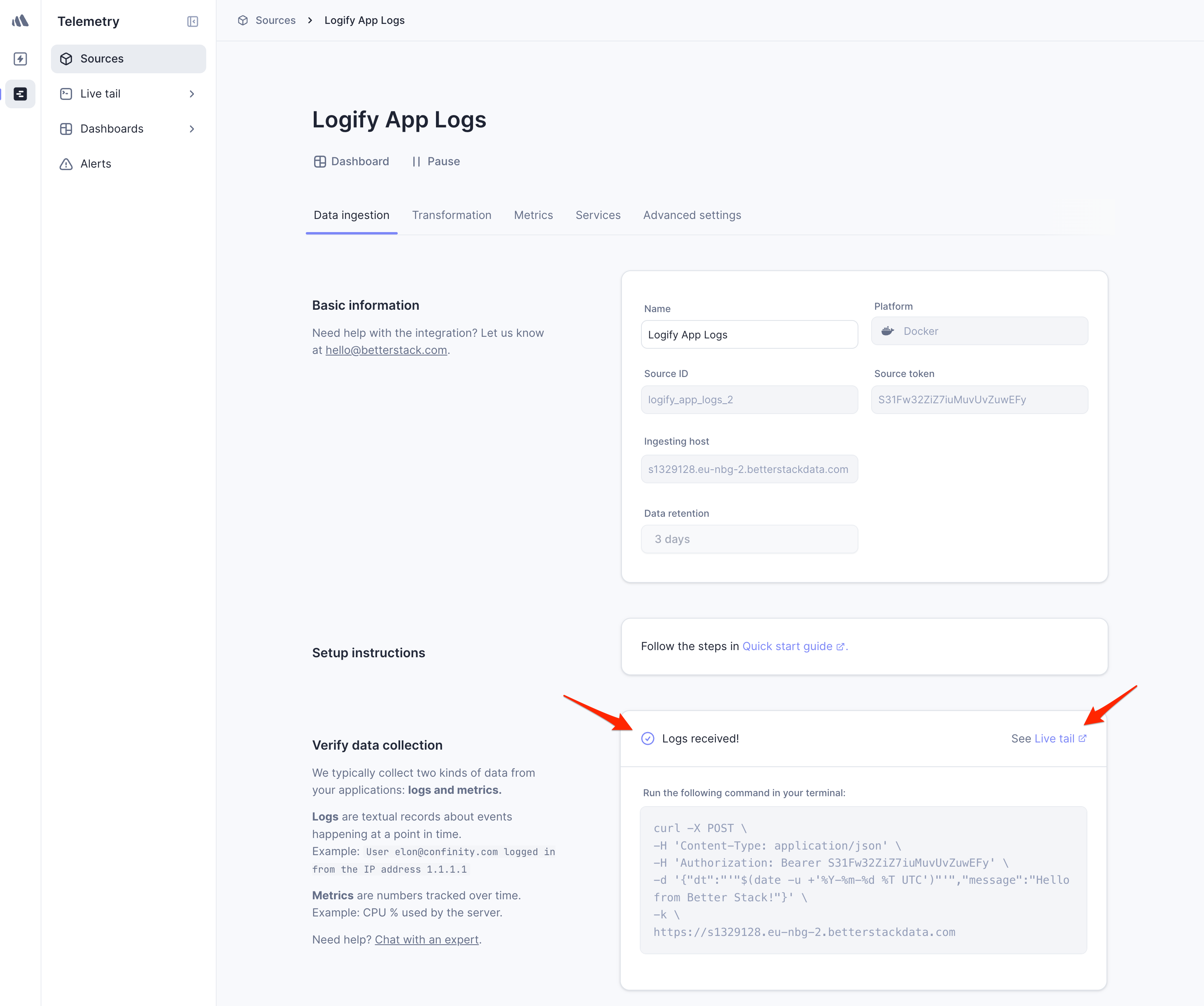Click the checkmark next to Logs received
This screenshot has width=1204, height=1006.
(648, 738)
